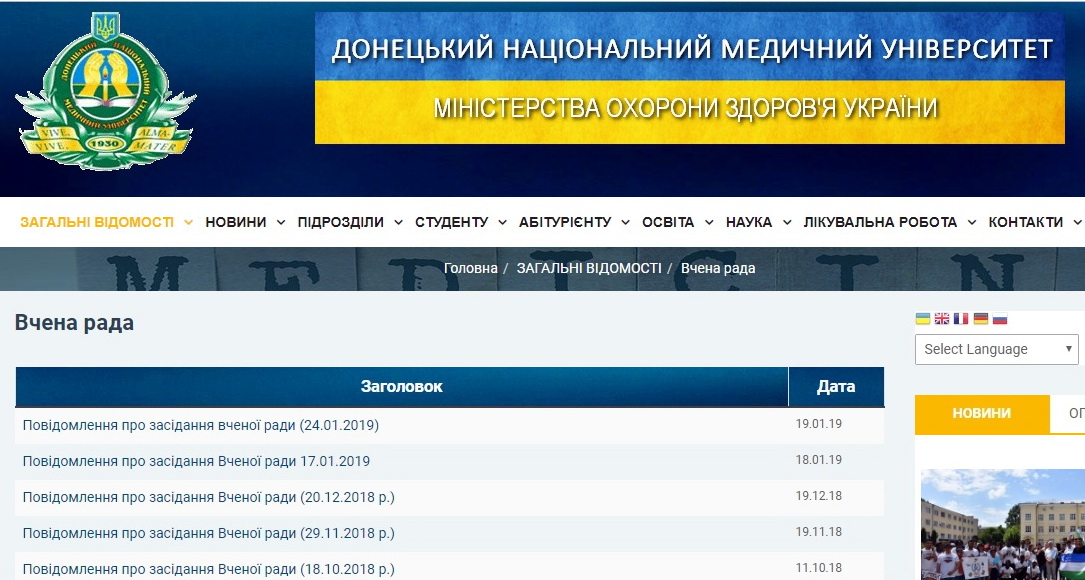
Task: Open the ОСВІТА menu item
Action: click(668, 222)
